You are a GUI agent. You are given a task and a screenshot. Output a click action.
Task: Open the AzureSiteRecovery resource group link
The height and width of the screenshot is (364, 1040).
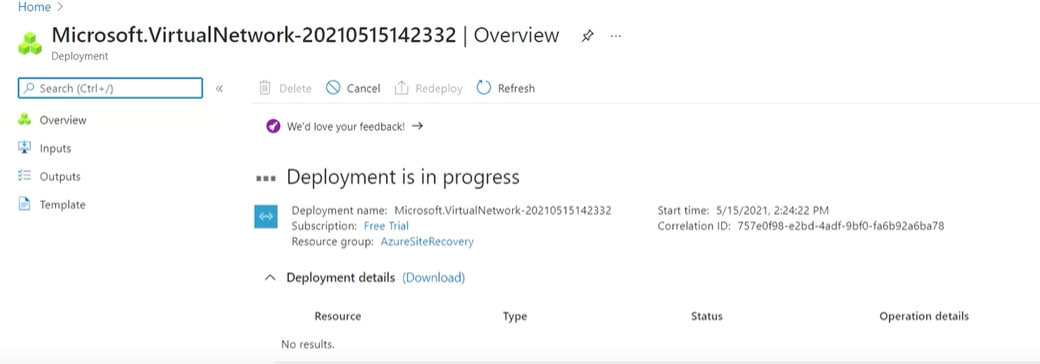coord(427,242)
